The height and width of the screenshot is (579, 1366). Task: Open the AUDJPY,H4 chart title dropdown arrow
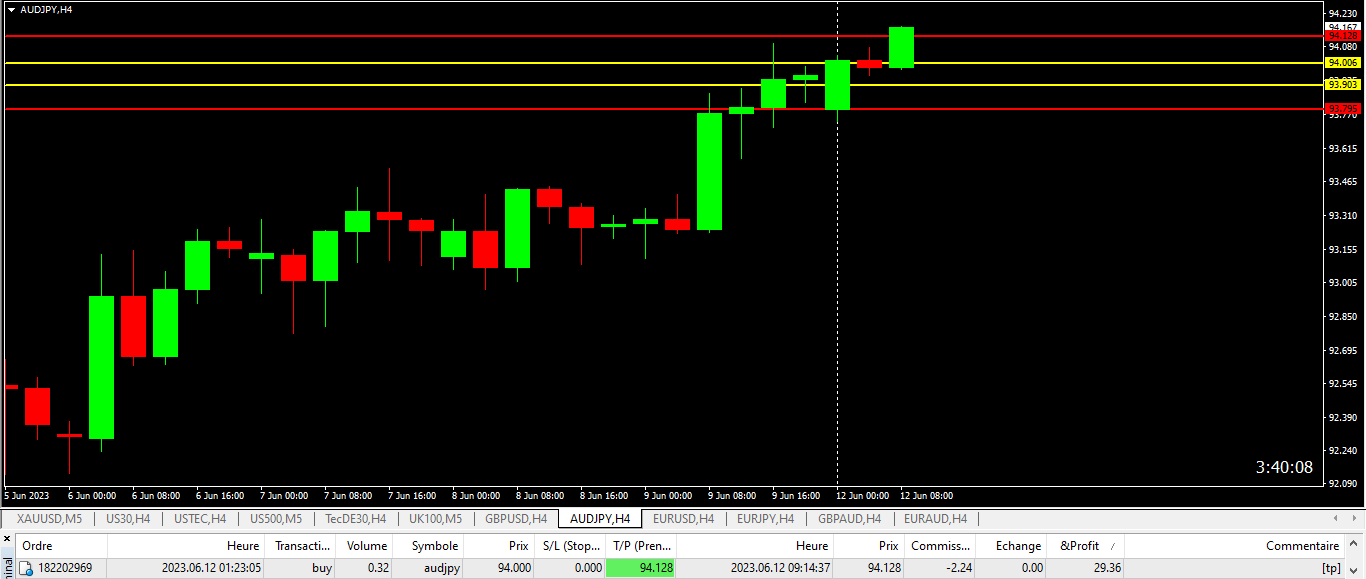tap(11, 9)
